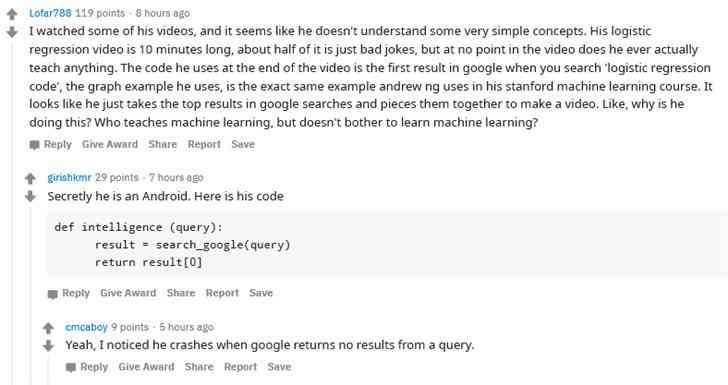The height and width of the screenshot is (385, 728).
Task: Open girishkmr's user profile
Action: 69,177
